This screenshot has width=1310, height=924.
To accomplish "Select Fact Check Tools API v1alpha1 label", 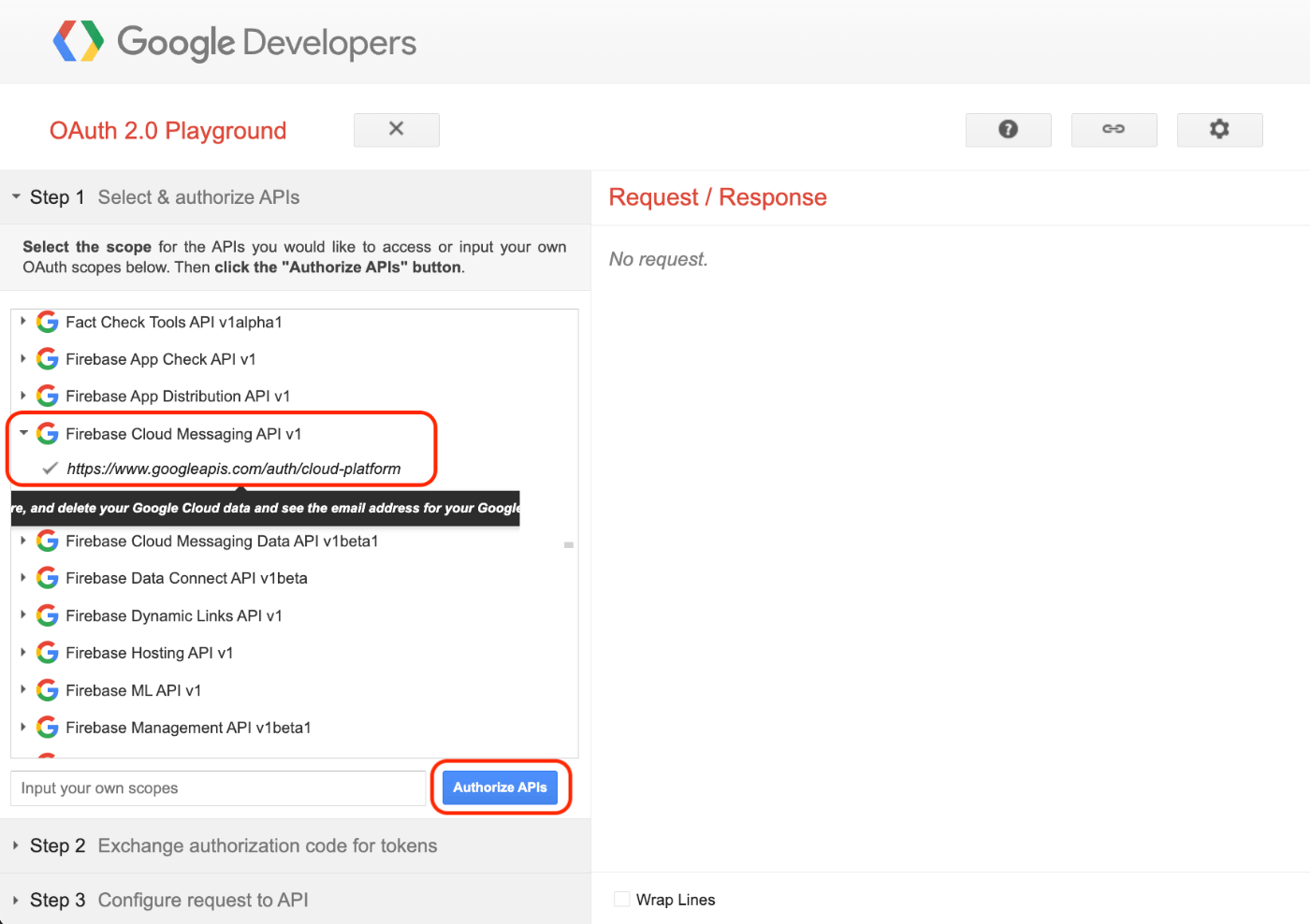I will [174, 323].
